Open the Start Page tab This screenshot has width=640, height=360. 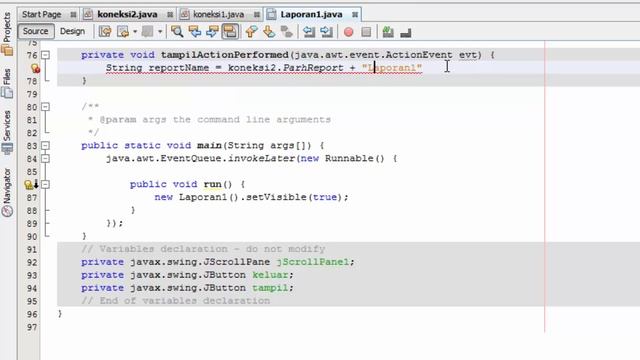coord(41,14)
